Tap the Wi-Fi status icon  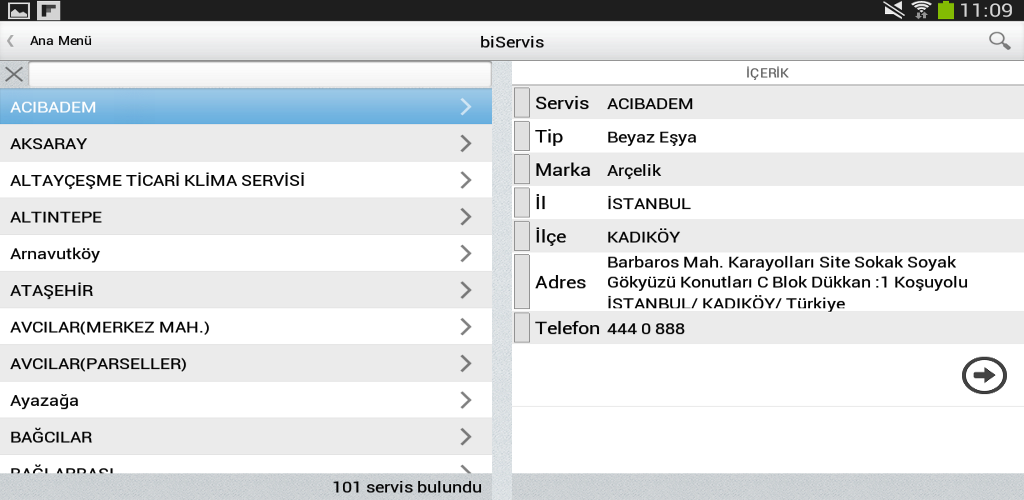[921, 11]
